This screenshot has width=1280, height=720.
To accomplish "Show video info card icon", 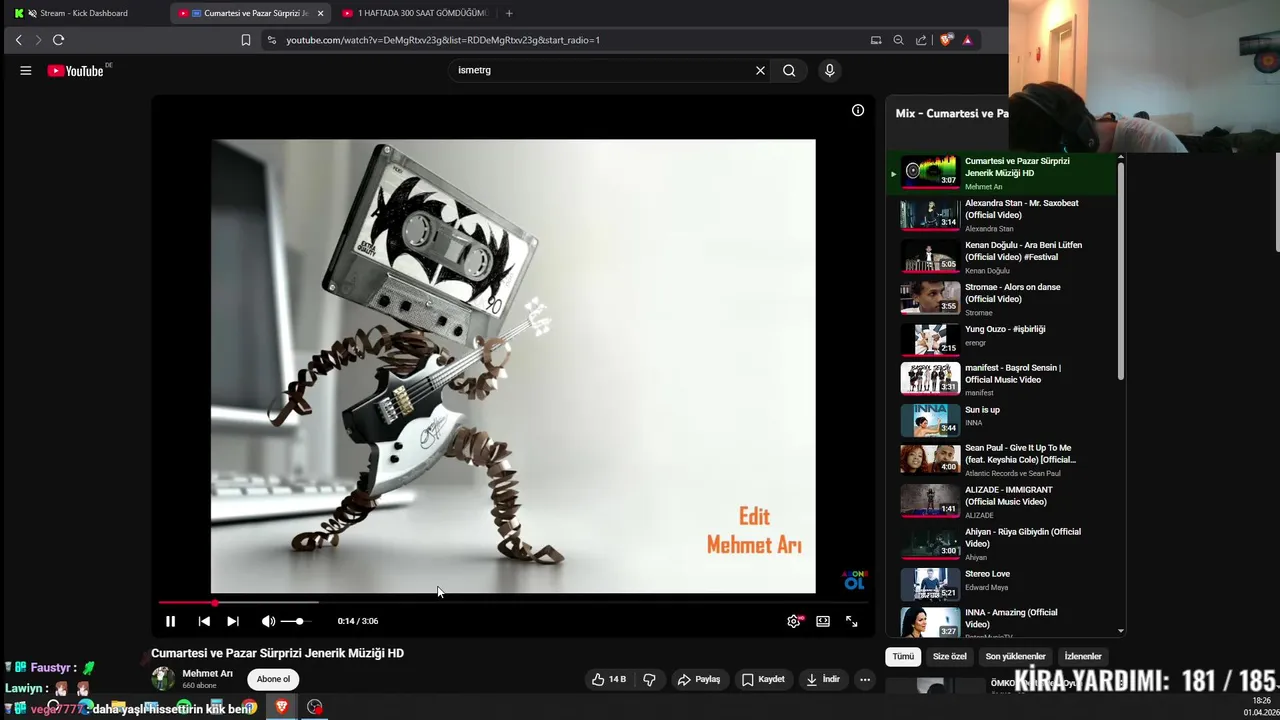I will [x=858, y=110].
